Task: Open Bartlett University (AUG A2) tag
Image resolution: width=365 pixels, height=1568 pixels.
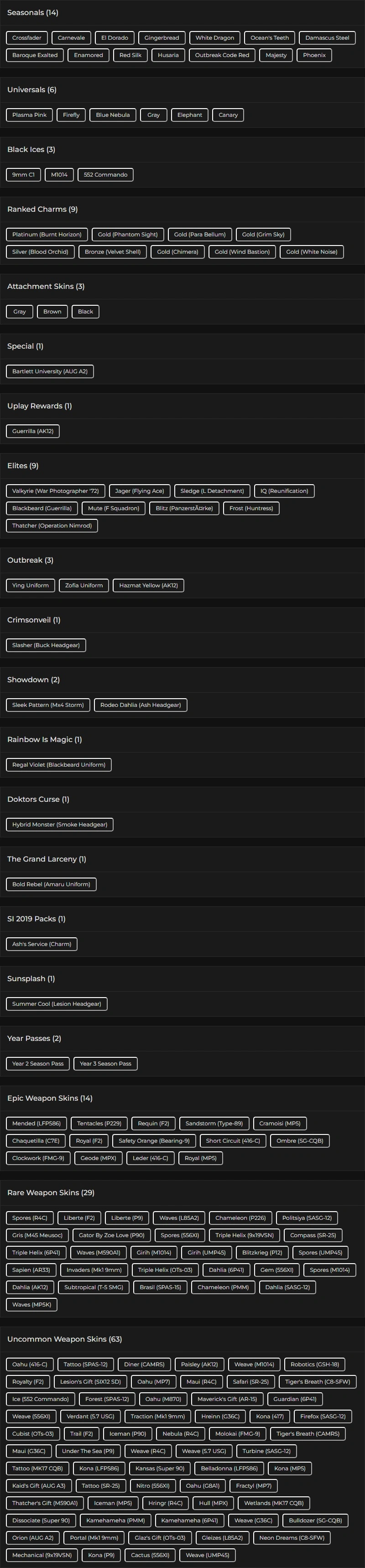Action: tap(50, 371)
